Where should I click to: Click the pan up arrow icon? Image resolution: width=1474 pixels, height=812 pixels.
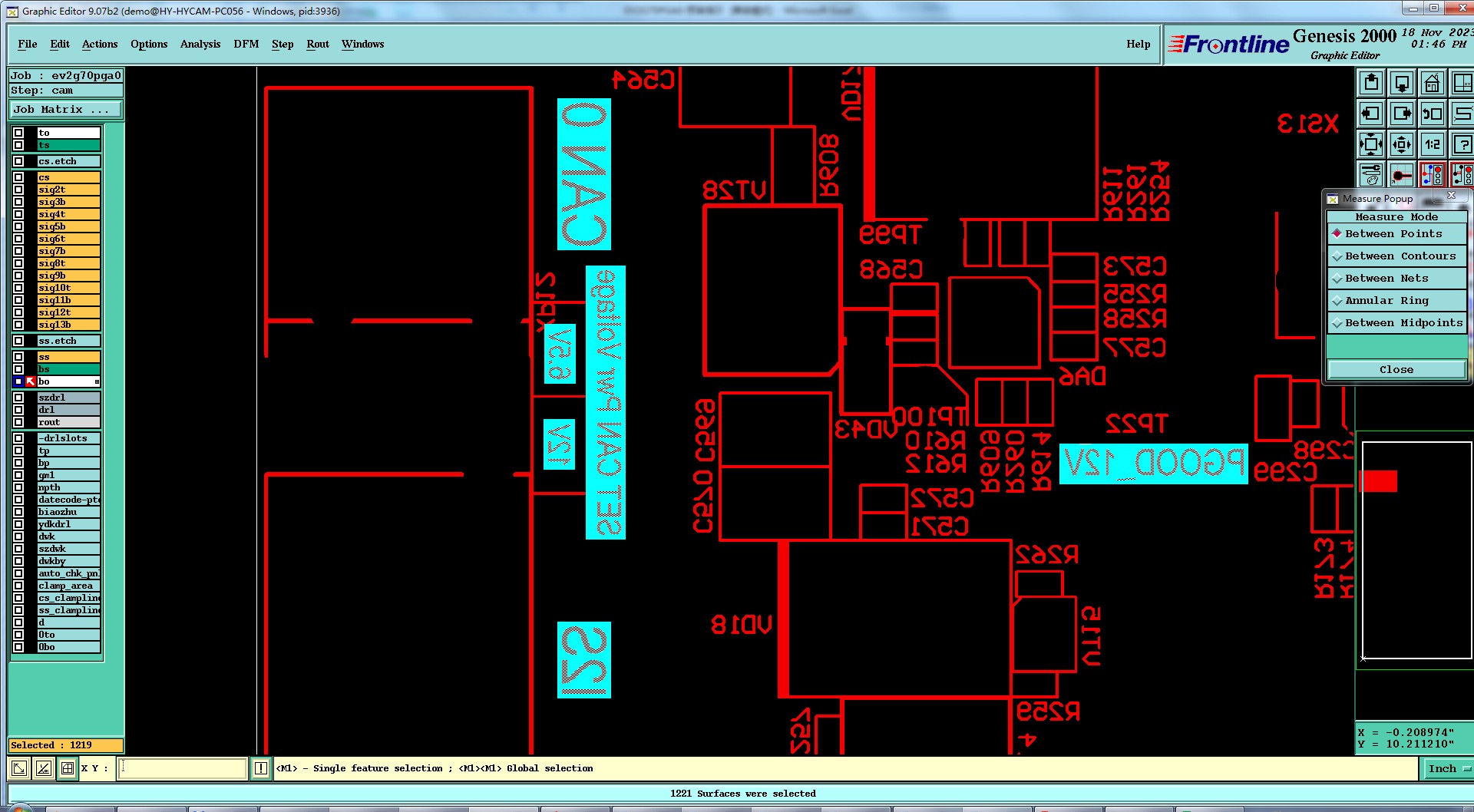click(x=1371, y=83)
